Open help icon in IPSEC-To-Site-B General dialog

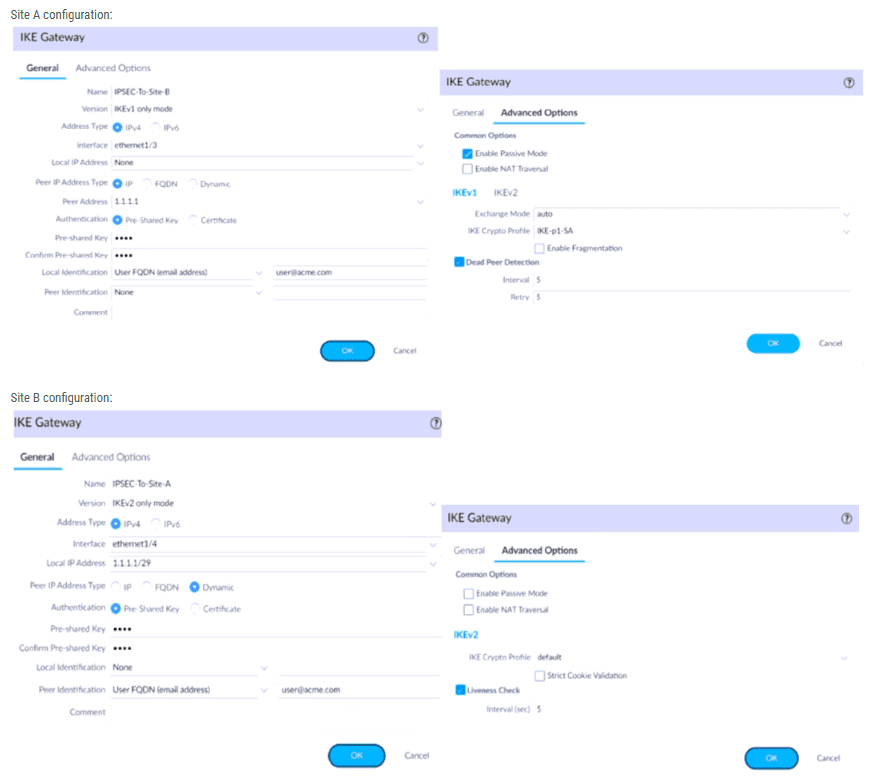click(422, 37)
